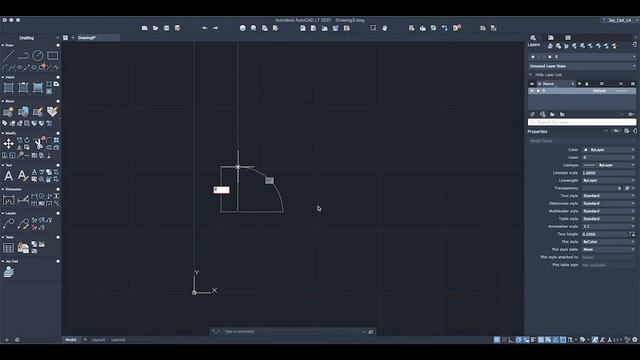Click the Redo arrow in toolbar
The width and height of the screenshot is (640, 360).
[216, 28]
